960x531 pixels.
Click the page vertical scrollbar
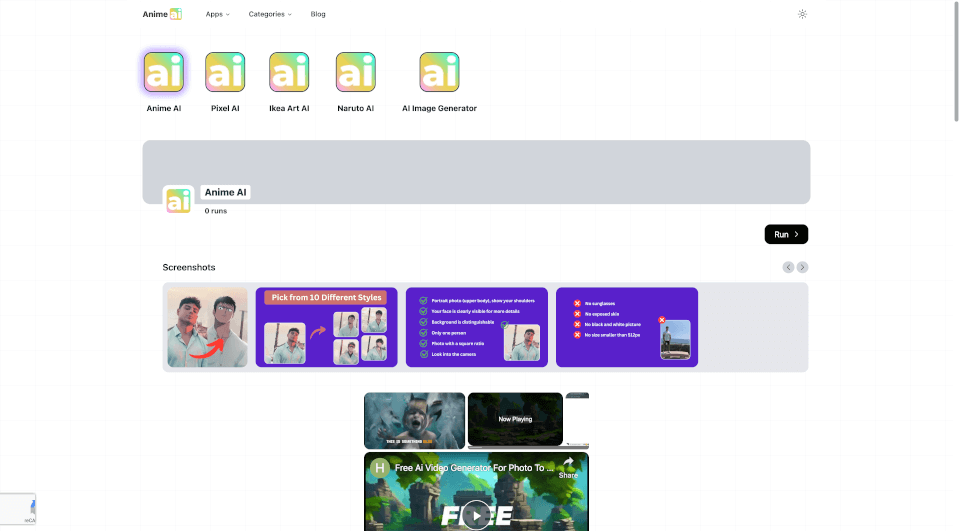pos(956,61)
